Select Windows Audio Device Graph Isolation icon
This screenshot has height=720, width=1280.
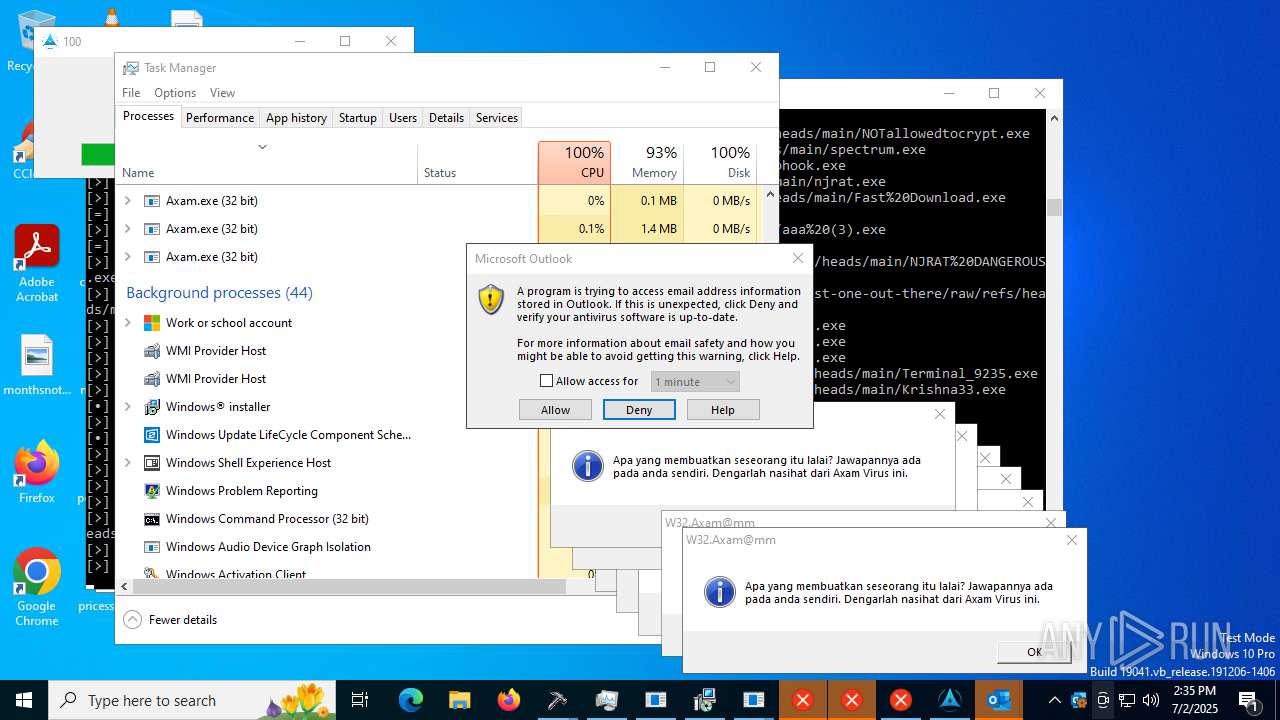(x=152, y=547)
